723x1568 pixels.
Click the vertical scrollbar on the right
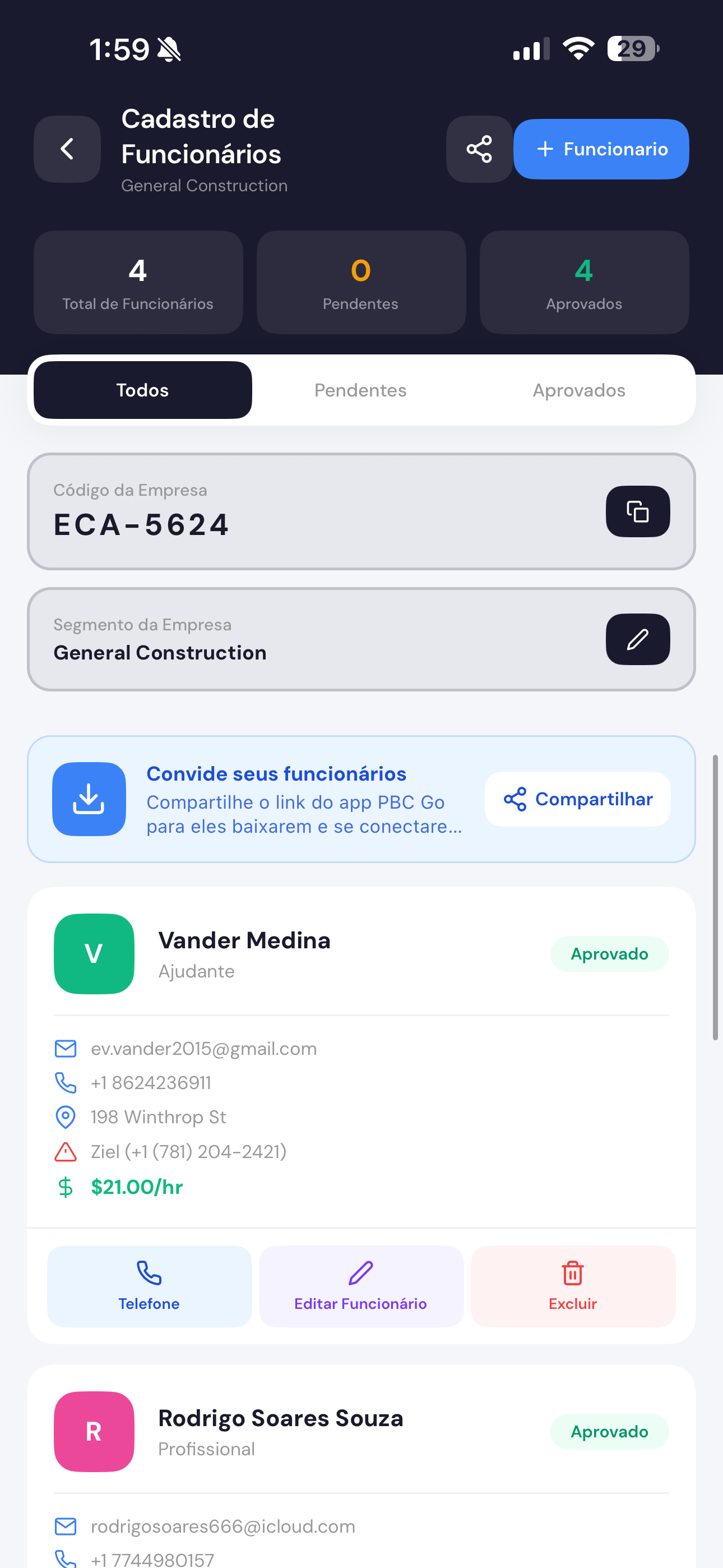point(715,897)
